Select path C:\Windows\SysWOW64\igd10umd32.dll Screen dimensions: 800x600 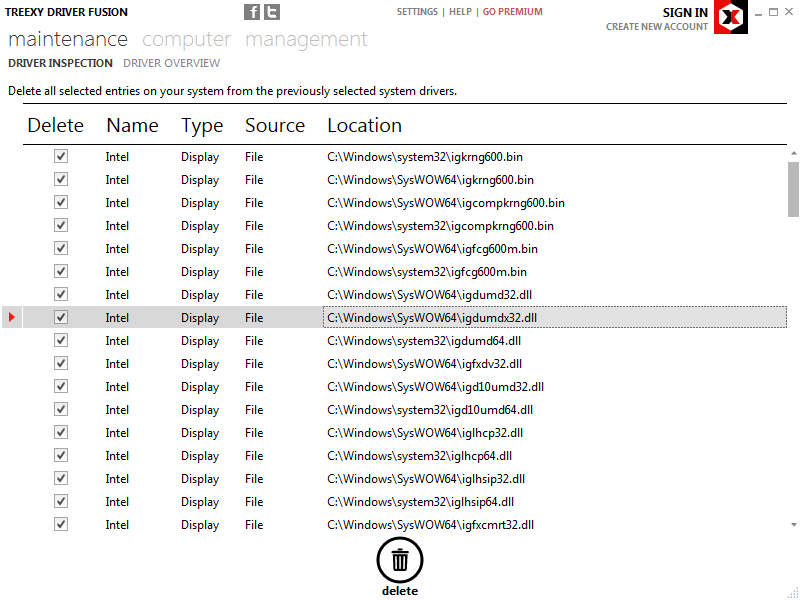click(x=436, y=387)
